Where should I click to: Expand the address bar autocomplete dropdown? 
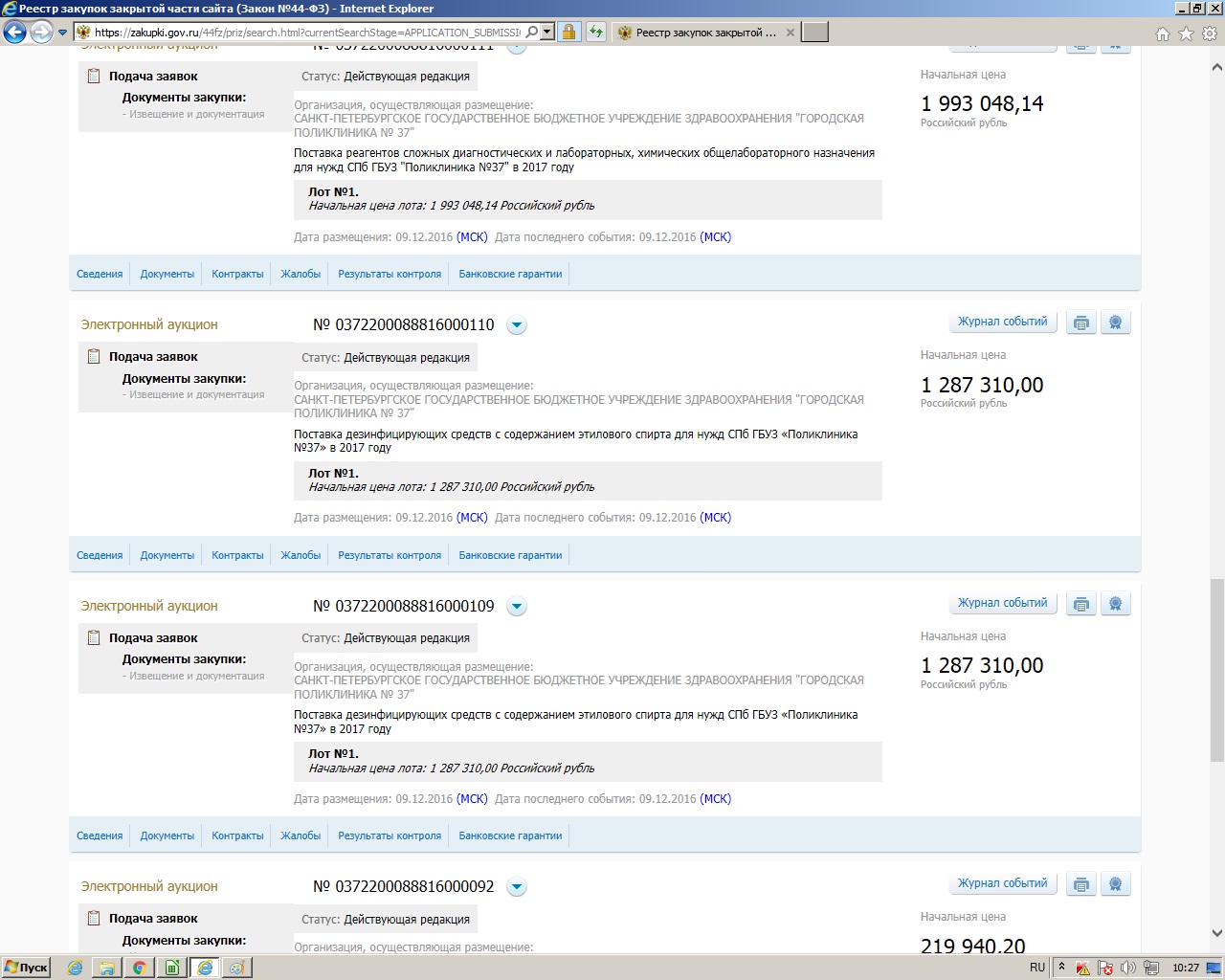(547, 33)
